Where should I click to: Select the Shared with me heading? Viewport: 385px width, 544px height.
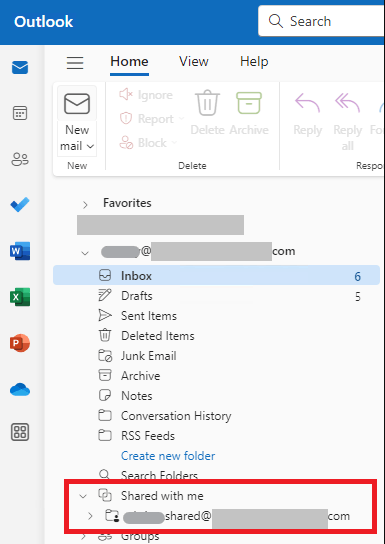pyautogui.click(x=162, y=496)
